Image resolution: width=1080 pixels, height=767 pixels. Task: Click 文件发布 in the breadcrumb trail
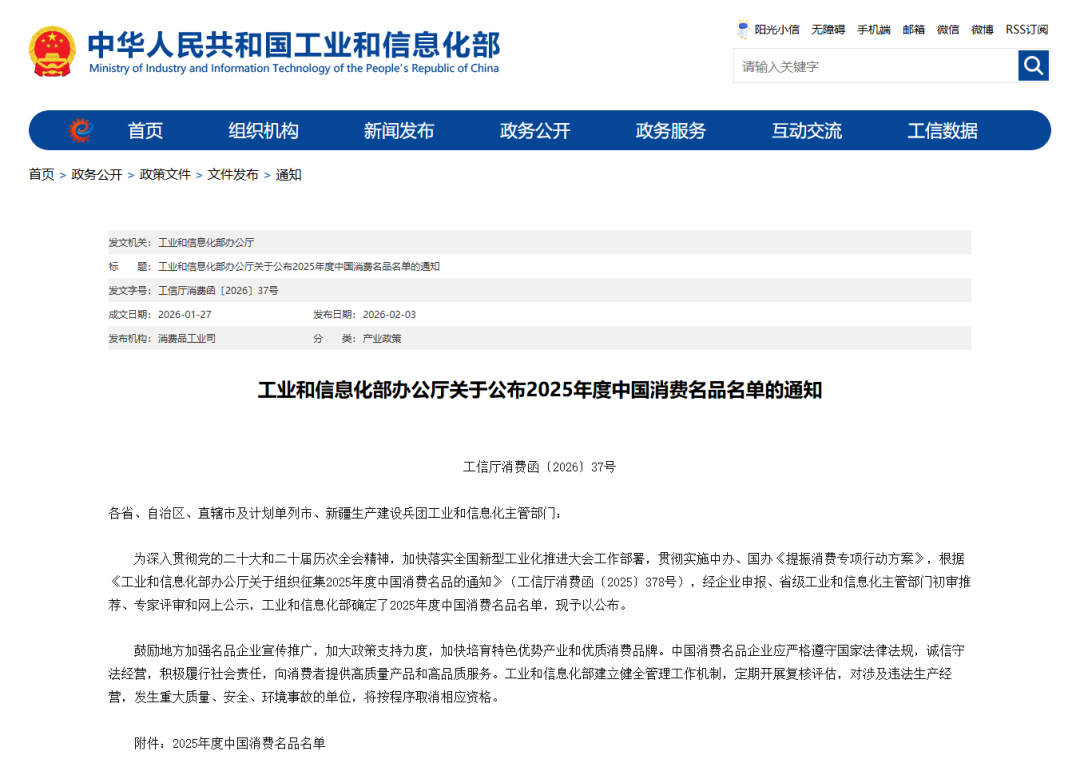pyautogui.click(x=233, y=175)
